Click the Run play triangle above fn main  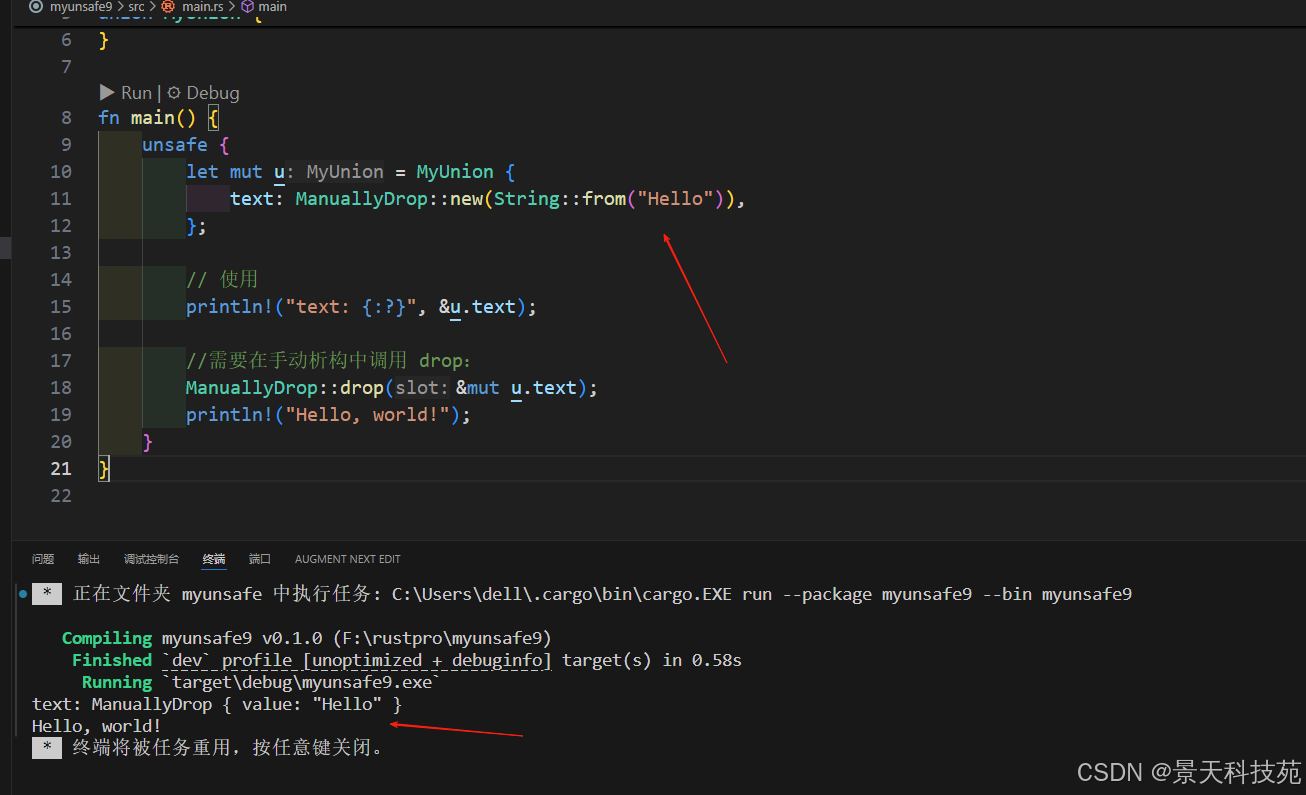click(107, 92)
